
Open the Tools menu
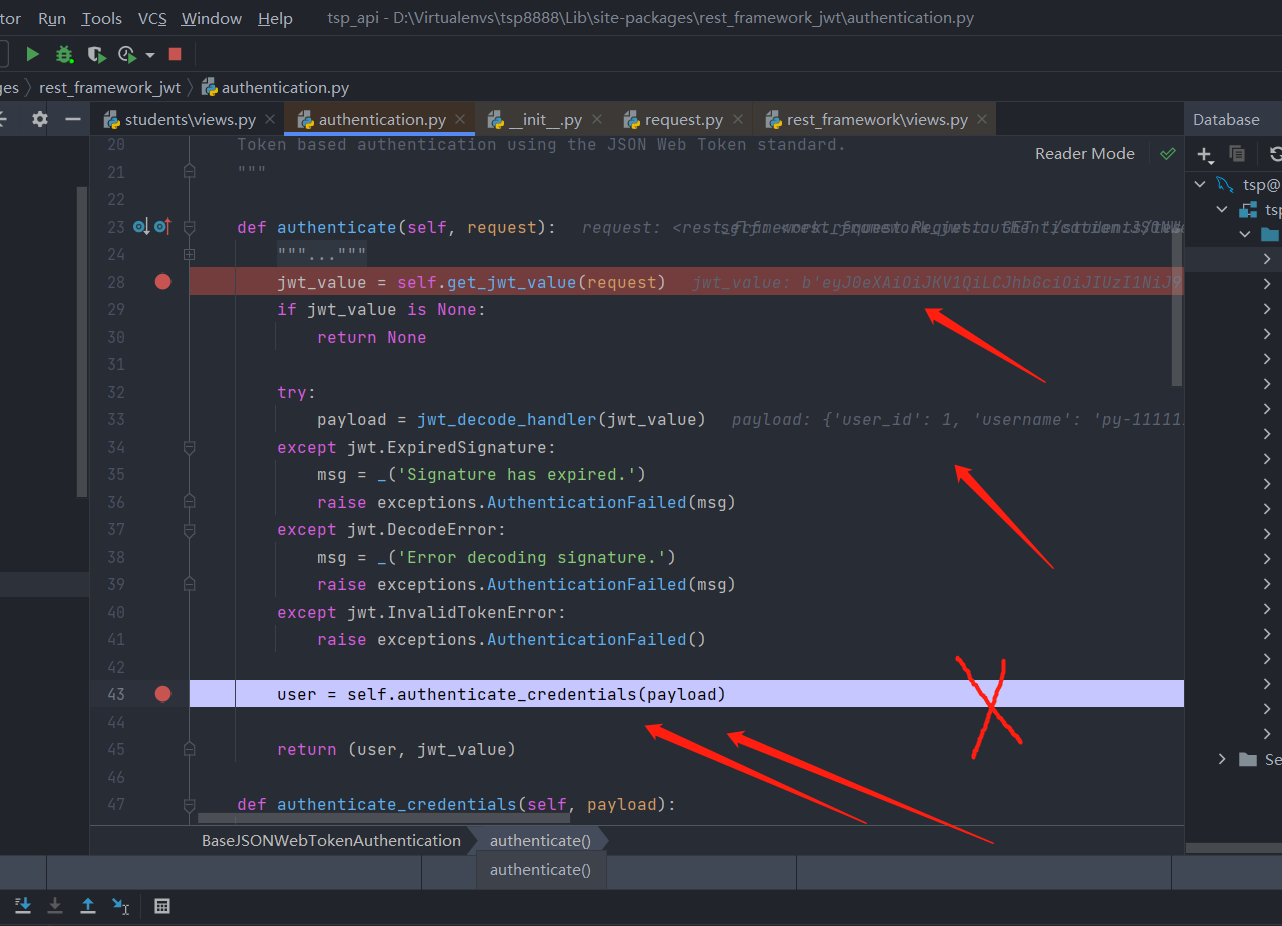[101, 18]
